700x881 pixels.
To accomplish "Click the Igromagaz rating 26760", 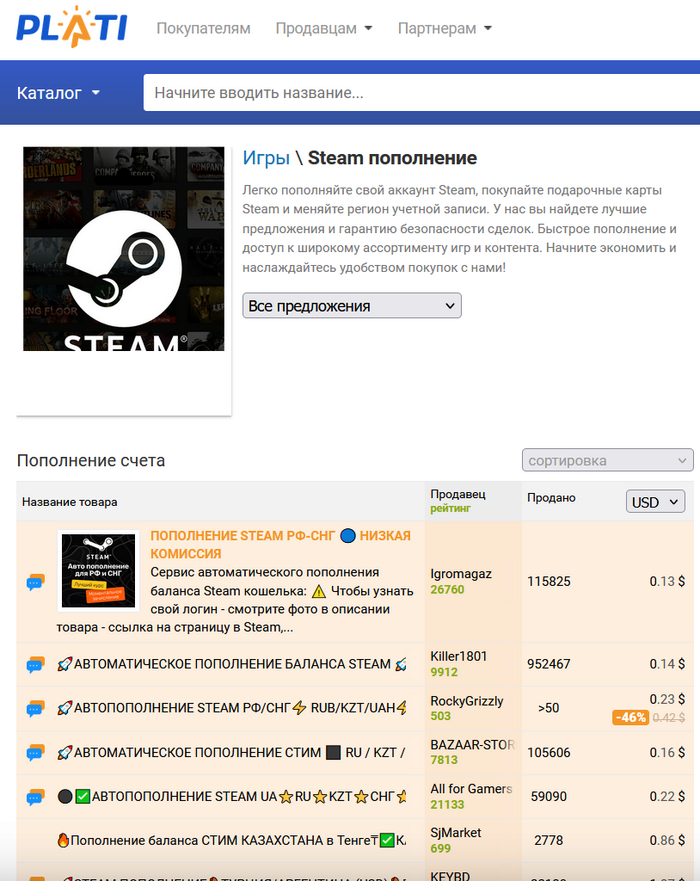I will [447, 589].
